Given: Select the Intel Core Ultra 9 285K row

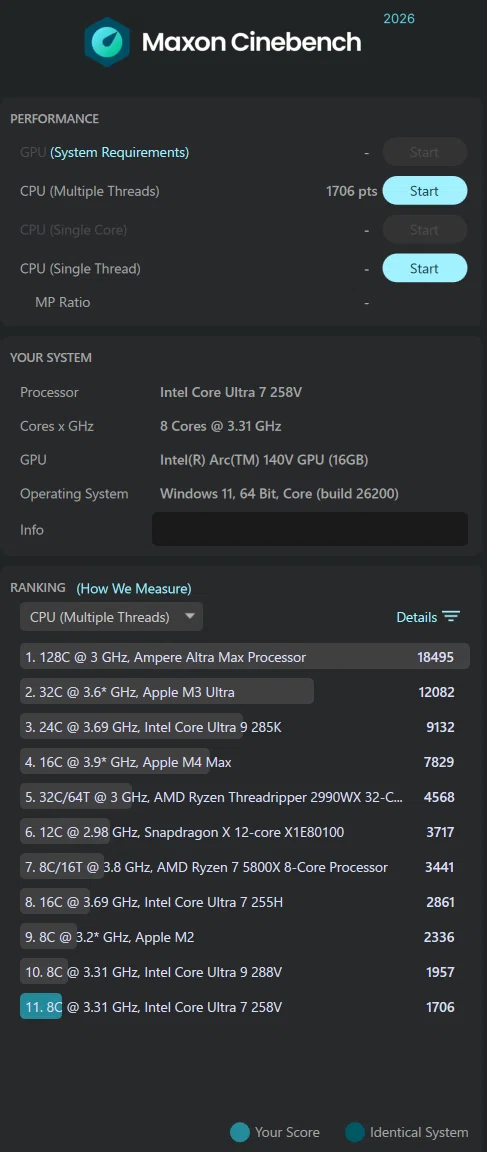Looking at the screenshot, I should point(245,727).
